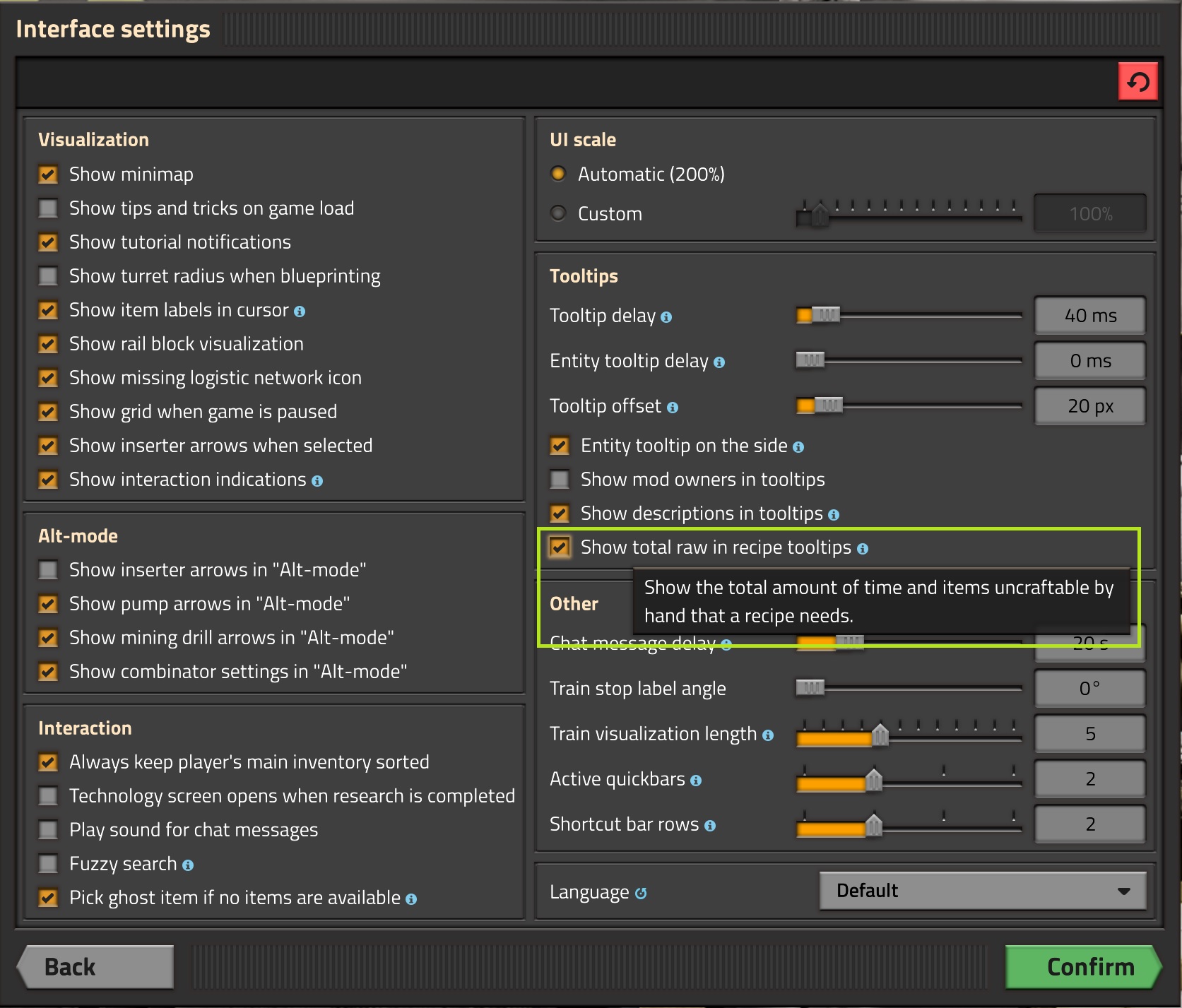Click the Language refresh icon
Image resolution: width=1182 pixels, height=1008 pixels.
pos(641,894)
